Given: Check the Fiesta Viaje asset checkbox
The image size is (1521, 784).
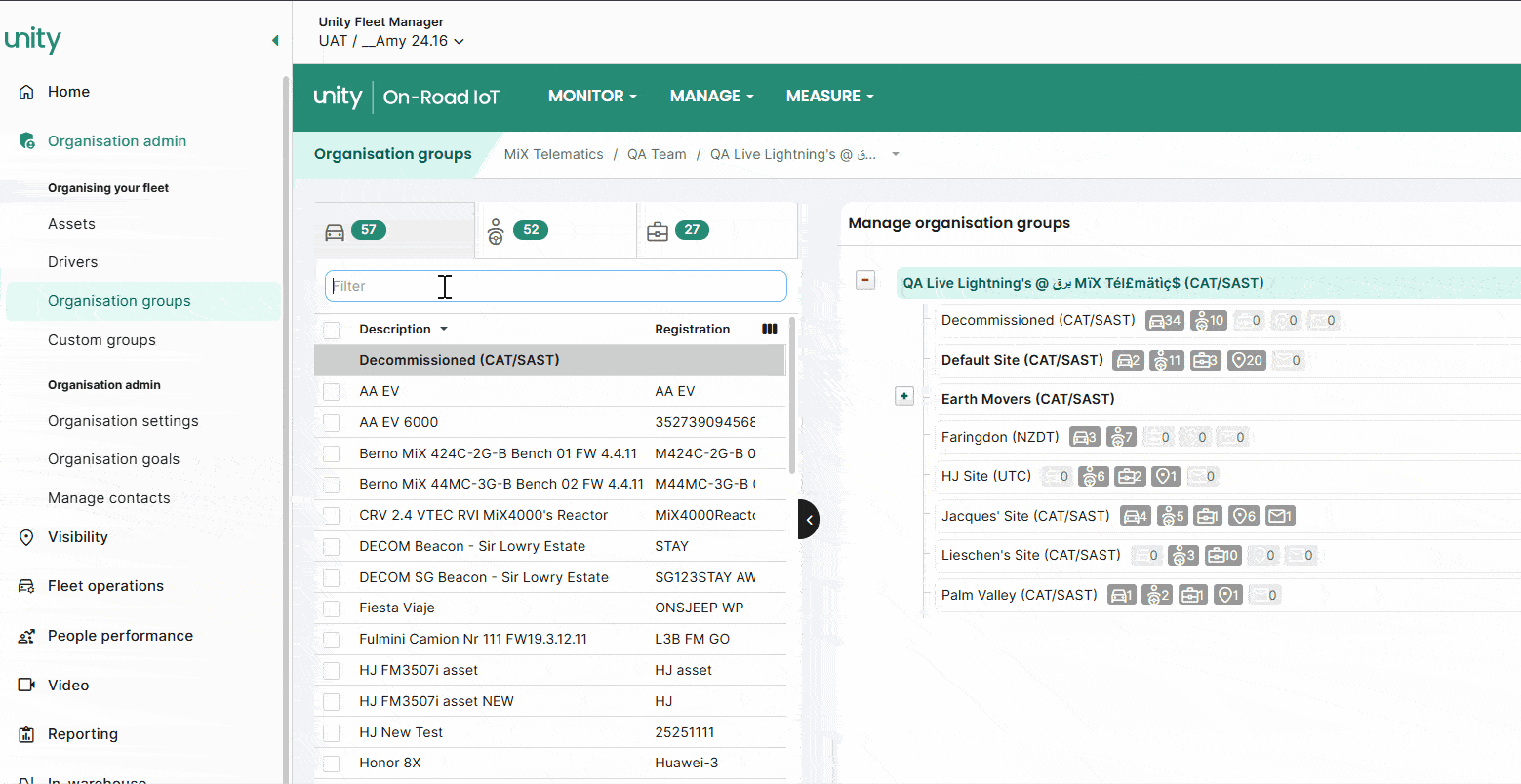Looking at the screenshot, I should tap(332, 608).
